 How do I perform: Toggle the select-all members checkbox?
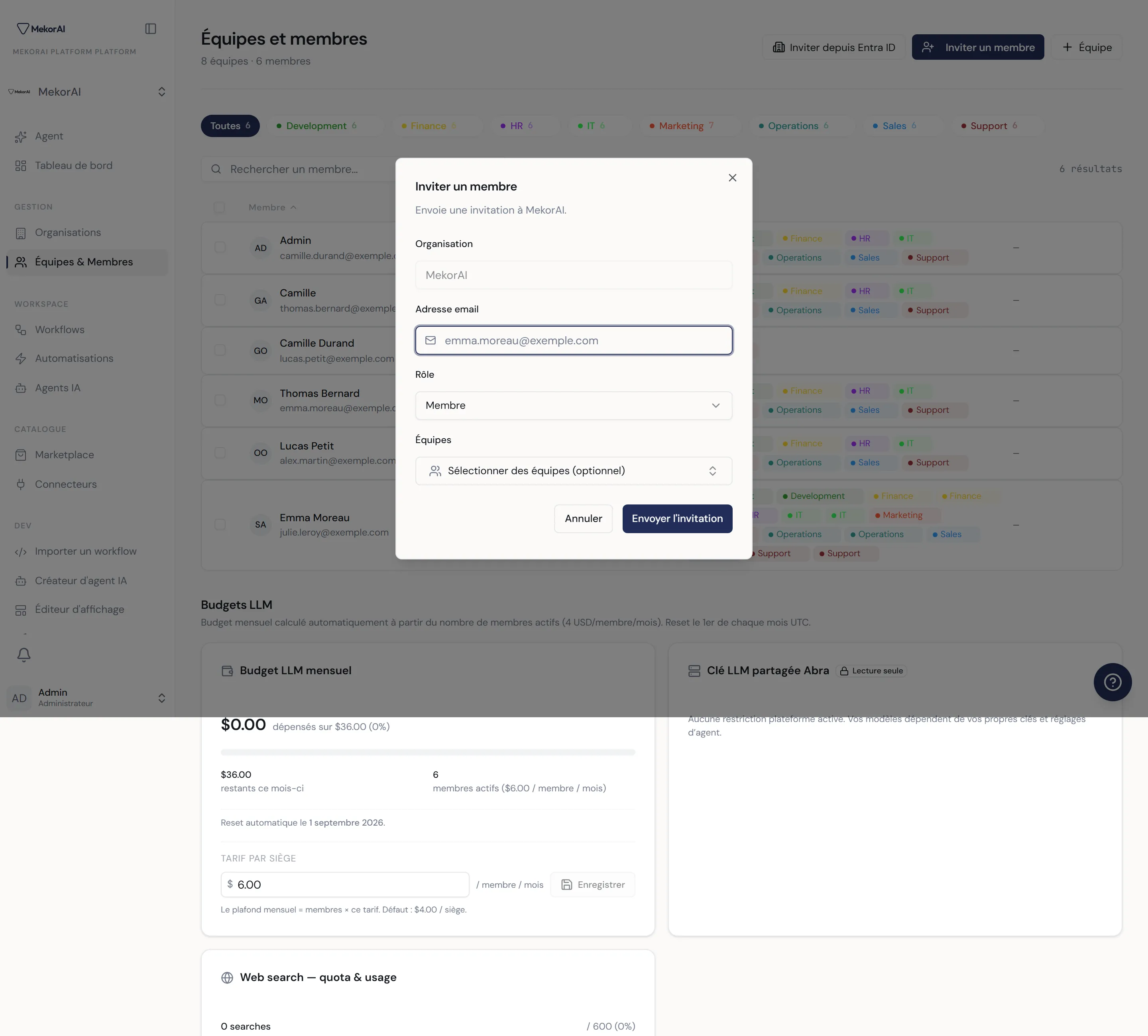click(x=219, y=207)
